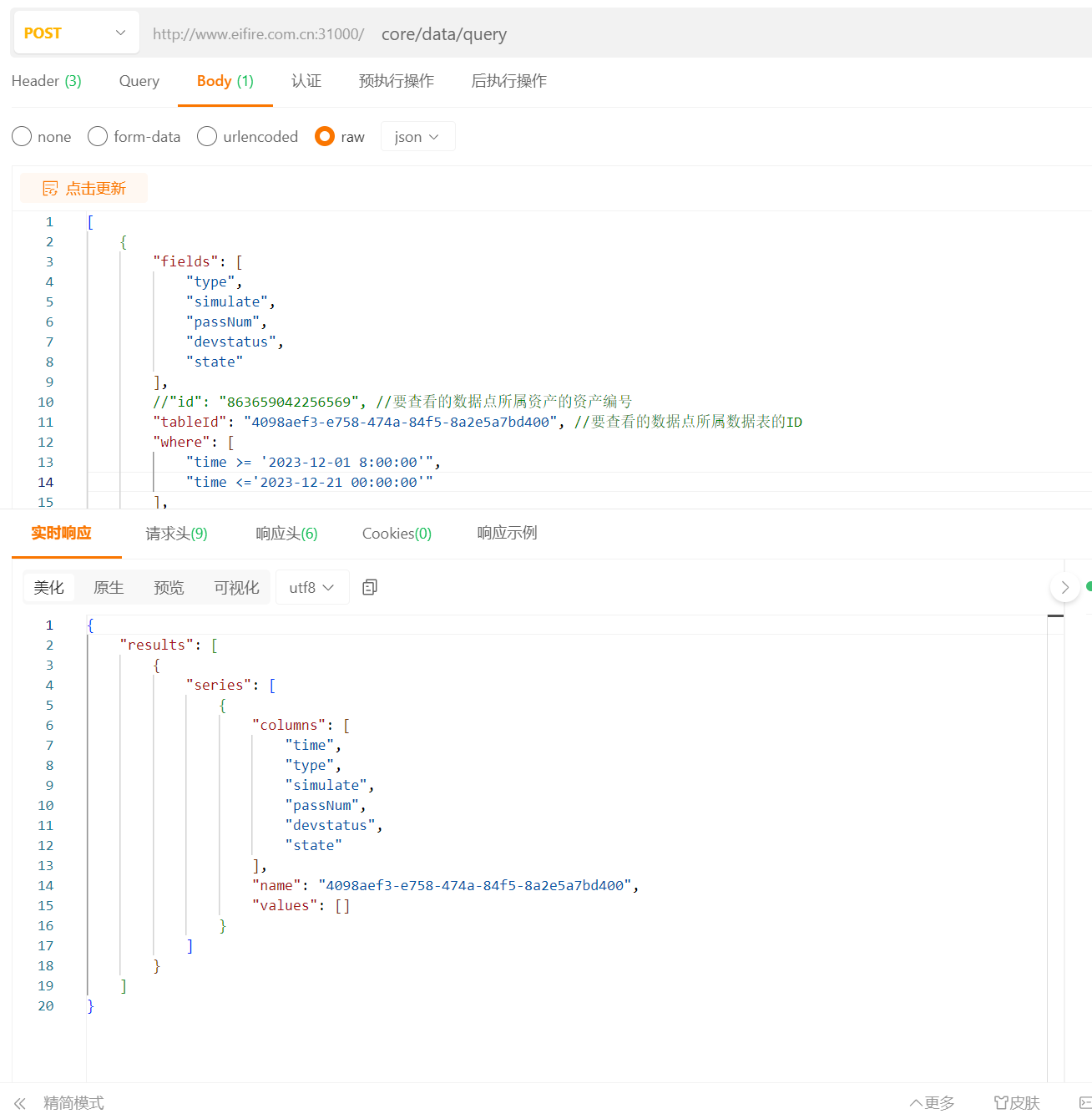The width and height of the screenshot is (1092, 1119).
Task: Click the time >= '2023-12-01 8:00:00' line
Action: [x=313, y=463]
